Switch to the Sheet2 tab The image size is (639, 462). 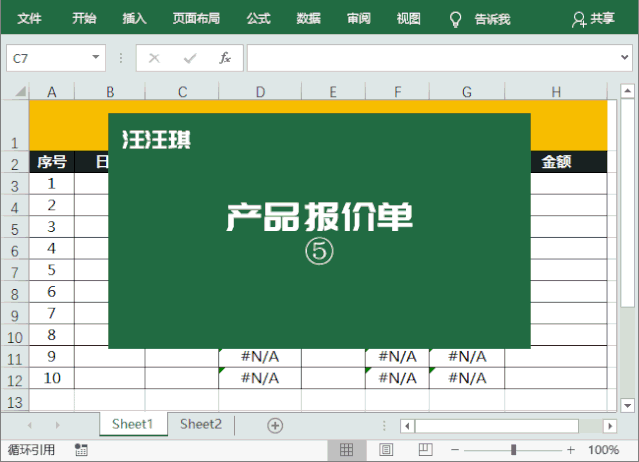click(201, 424)
